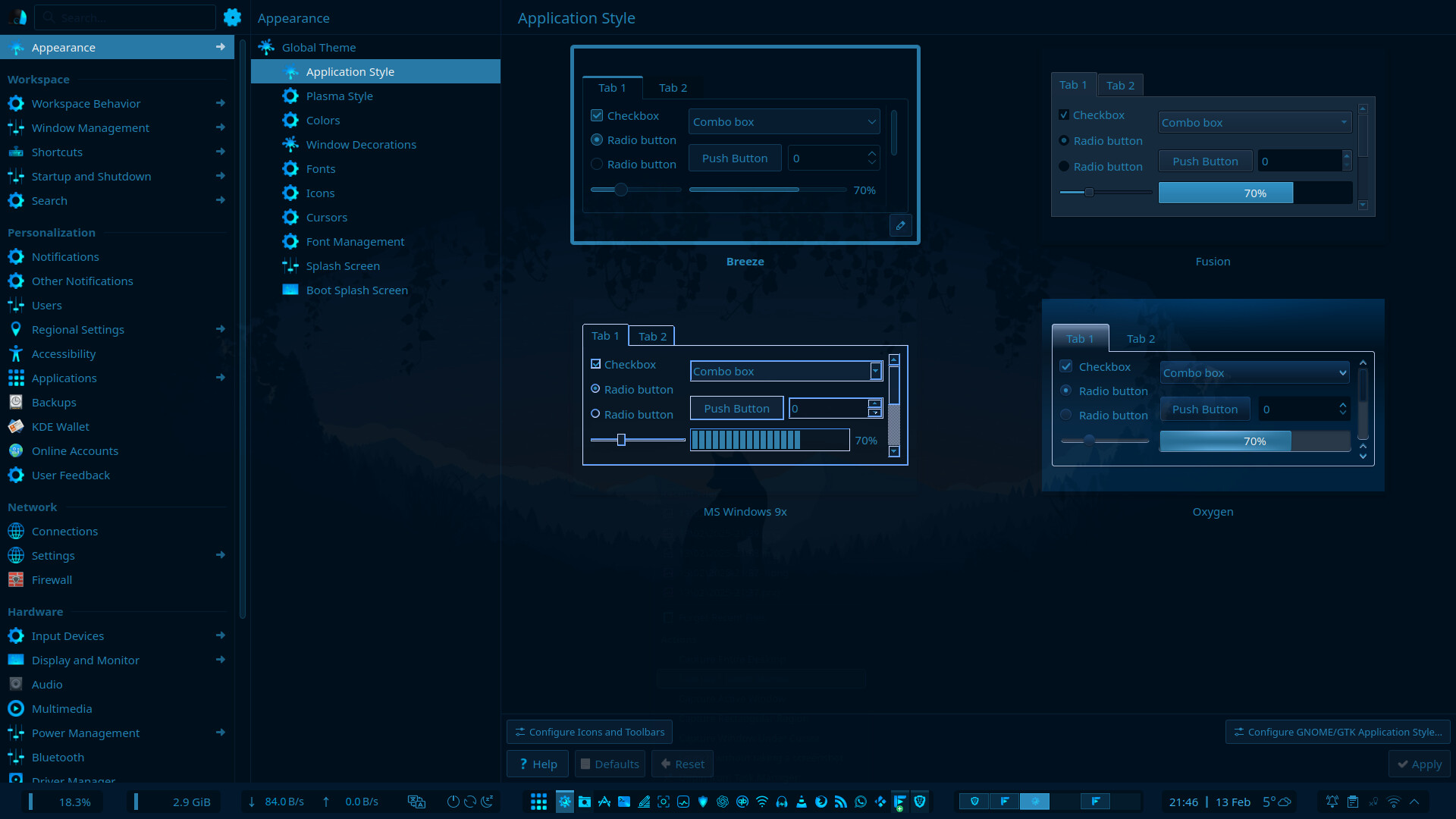Viewport: 1456px width, 819px height.
Task: Click Accessibility icon in sidebar
Action: point(16,354)
